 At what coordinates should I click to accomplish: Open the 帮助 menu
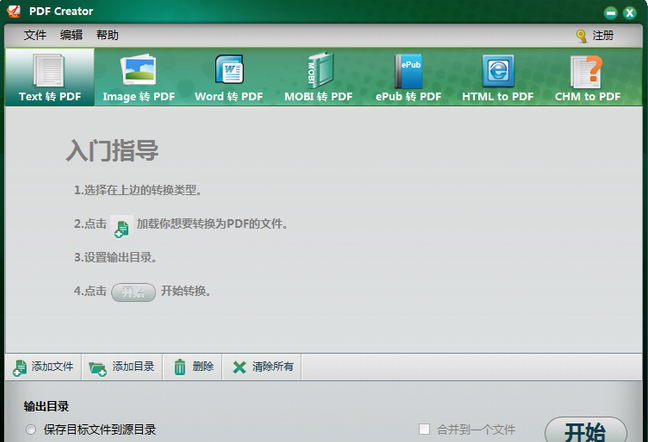click(x=107, y=35)
